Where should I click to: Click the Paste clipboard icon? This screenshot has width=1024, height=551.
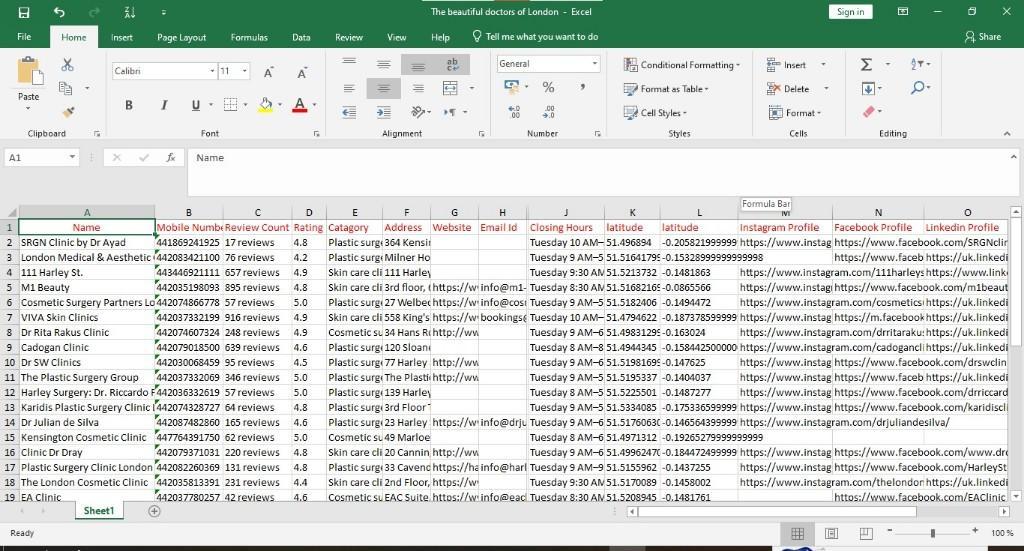tap(29, 71)
